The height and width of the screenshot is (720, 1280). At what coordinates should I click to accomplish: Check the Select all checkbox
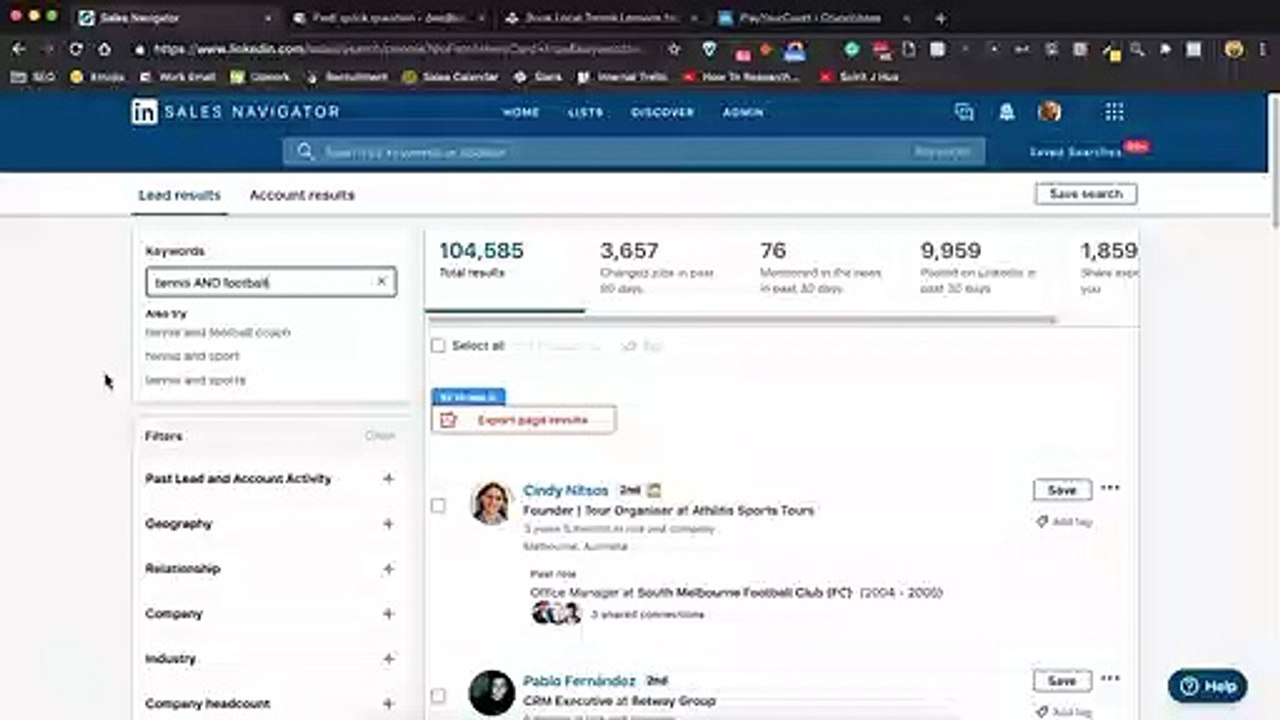[x=437, y=345]
